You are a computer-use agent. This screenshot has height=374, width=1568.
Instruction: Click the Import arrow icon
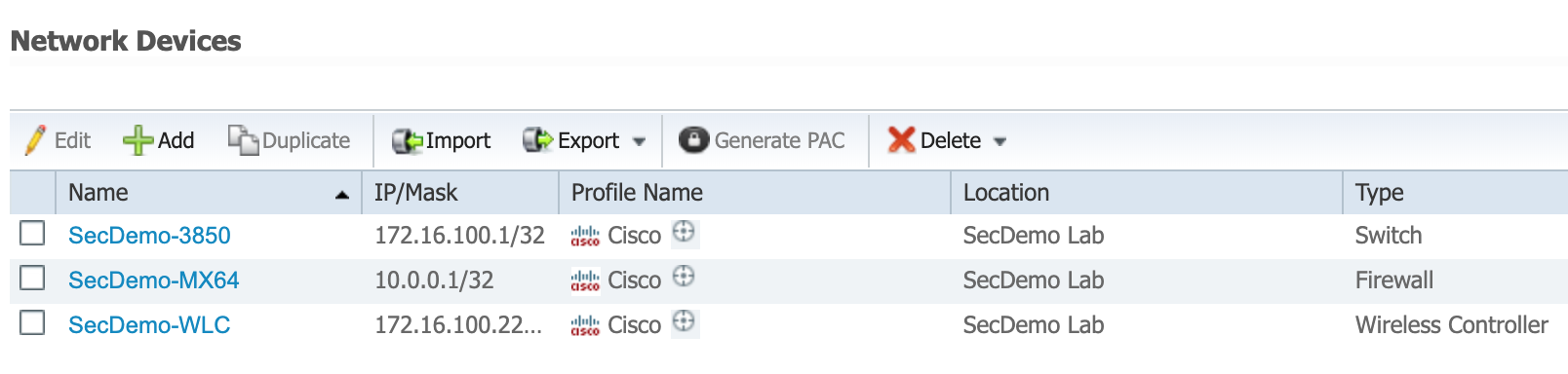coord(407,141)
